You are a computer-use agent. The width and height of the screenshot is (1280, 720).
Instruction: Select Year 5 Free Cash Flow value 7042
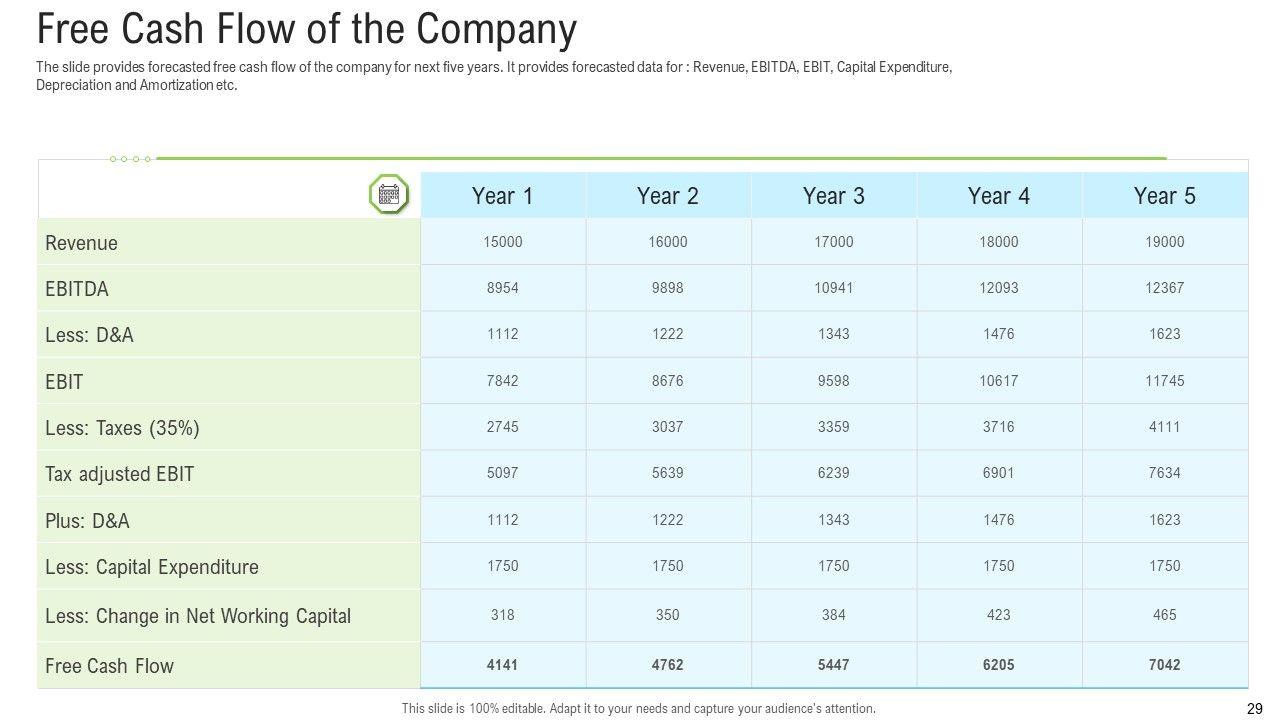pos(1164,664)
